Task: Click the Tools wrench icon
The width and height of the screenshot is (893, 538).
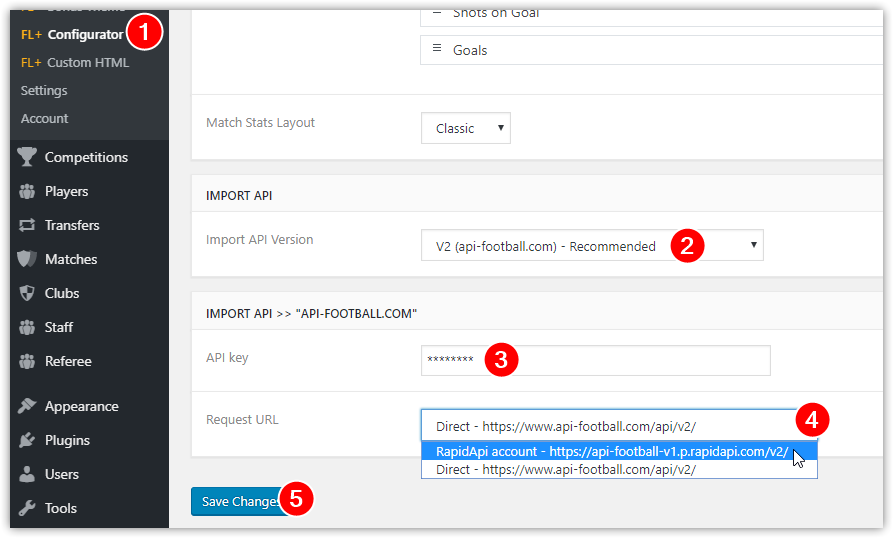Action: (27, 508)
